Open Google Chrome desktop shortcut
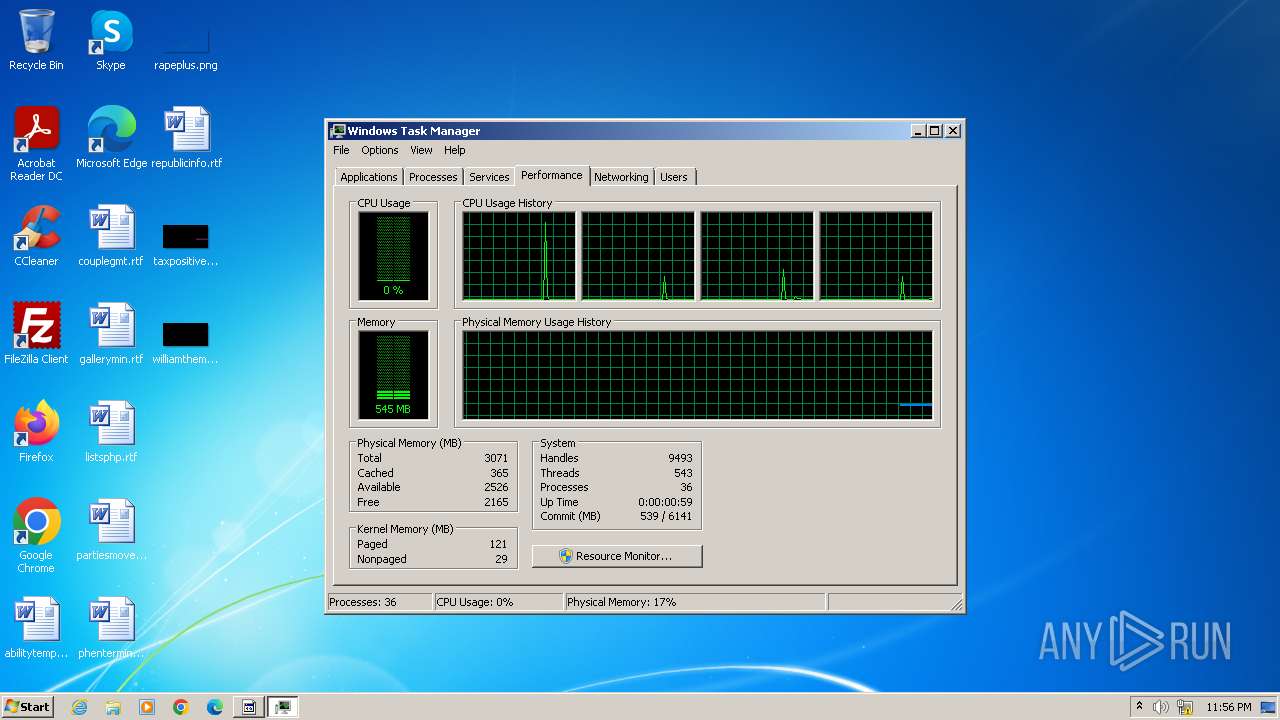Viewport: 1280px width, 720px height. [36, 536]
